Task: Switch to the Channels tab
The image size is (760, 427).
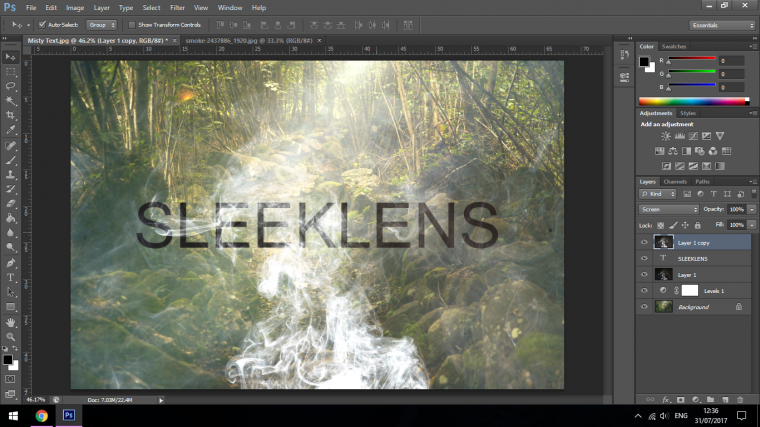Action: (675, 182)
